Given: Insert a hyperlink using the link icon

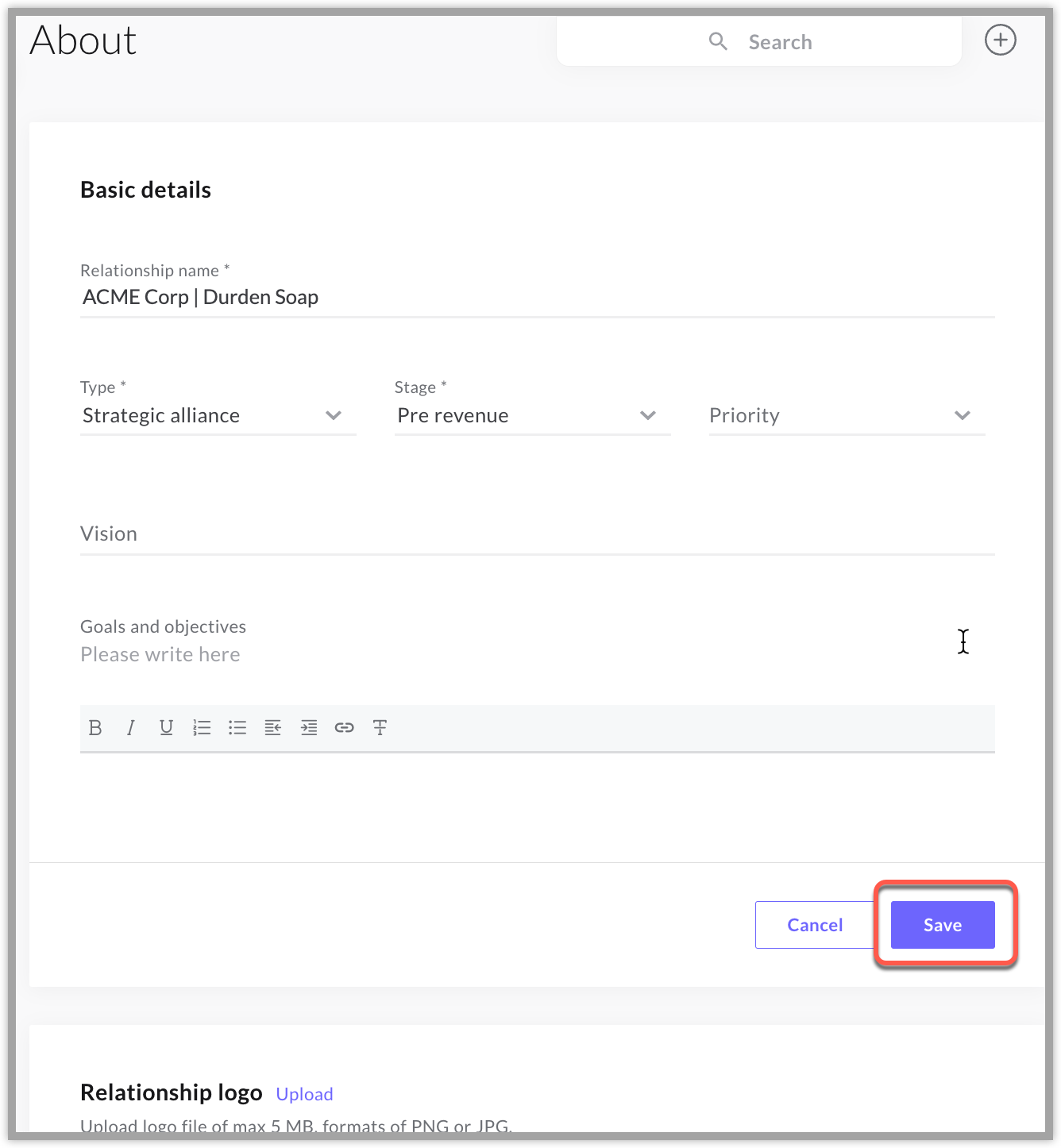Looking at the screenshot, I should coord(344,727).
